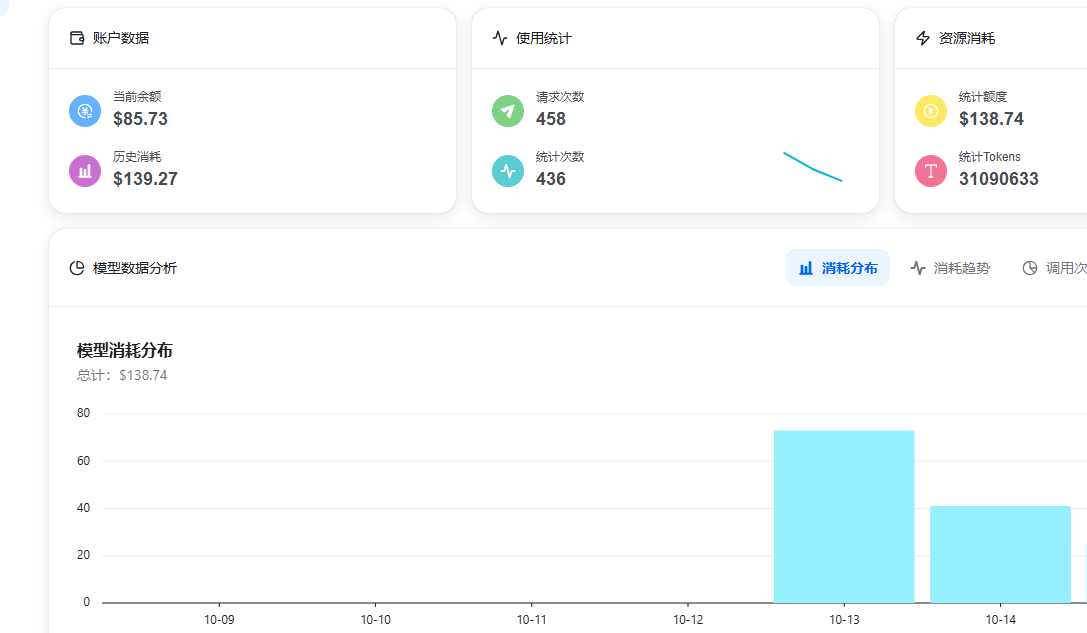Click the pink 统计Tokens T icon
The width and height of the screenshot is (1087, 633).
click(x=931, y=171)
